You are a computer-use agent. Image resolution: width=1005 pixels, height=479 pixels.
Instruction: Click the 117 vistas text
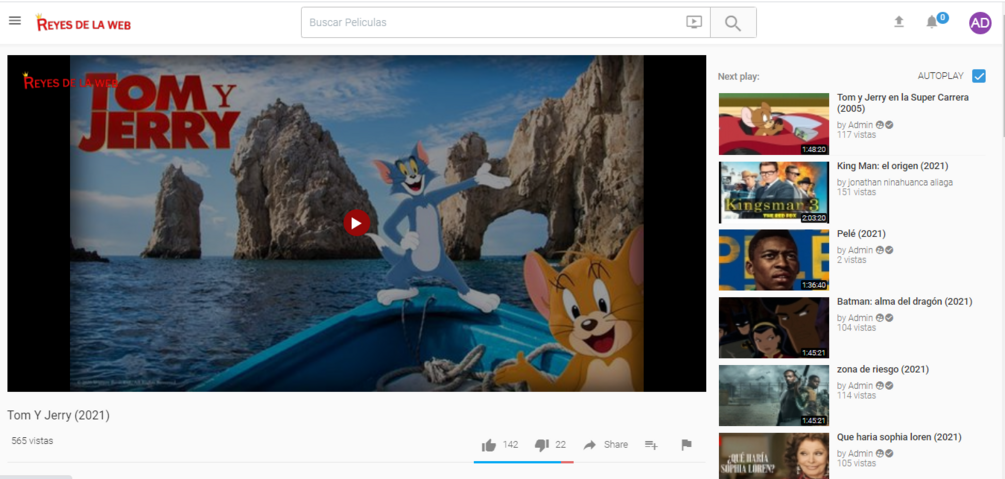(x=856, y=135)
